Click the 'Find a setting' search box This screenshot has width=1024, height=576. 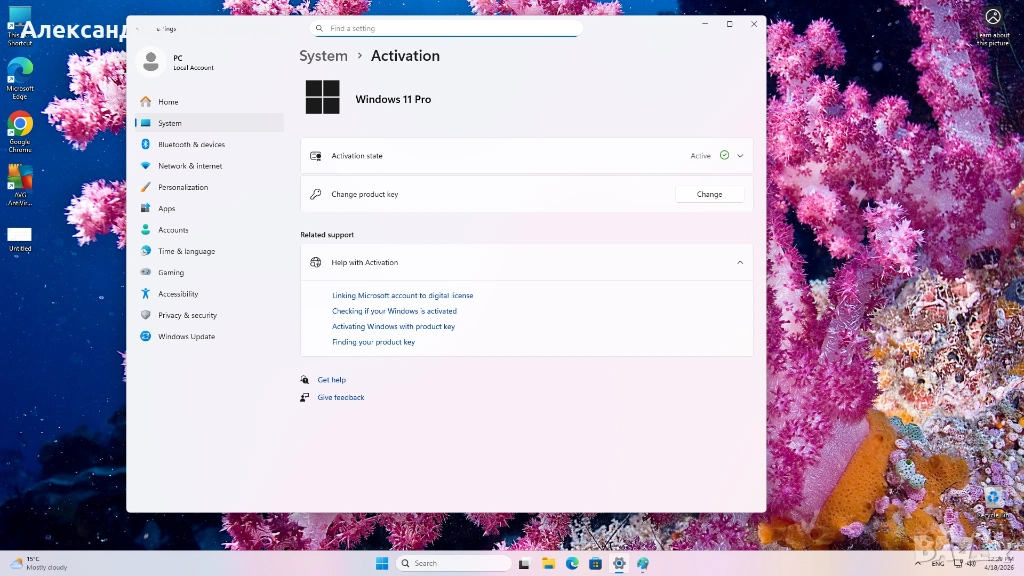click(445, 28)
